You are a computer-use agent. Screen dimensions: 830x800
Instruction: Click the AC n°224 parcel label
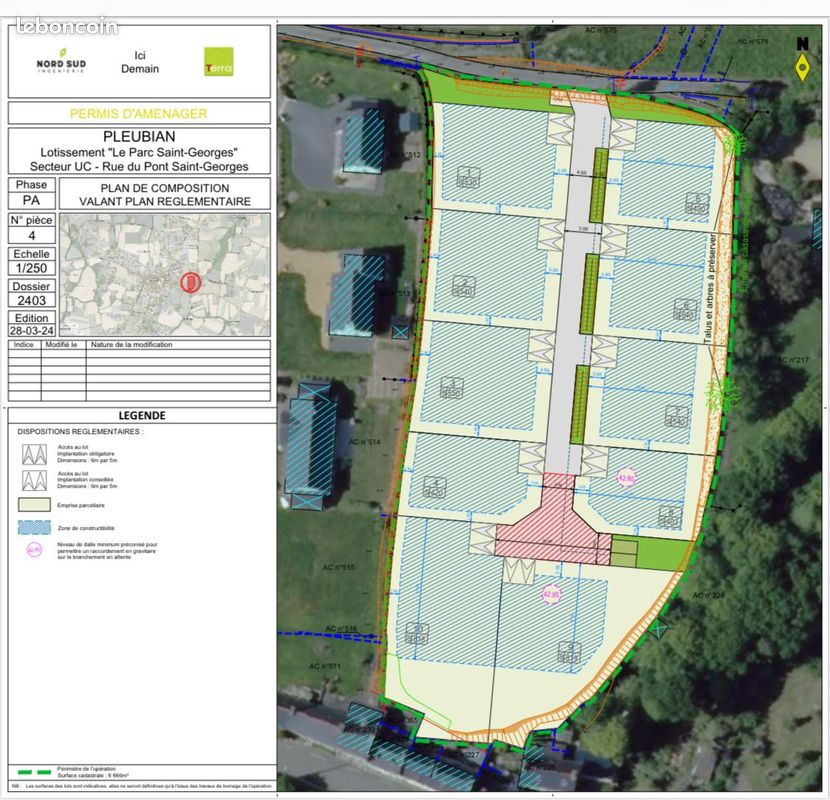point(708,596)
